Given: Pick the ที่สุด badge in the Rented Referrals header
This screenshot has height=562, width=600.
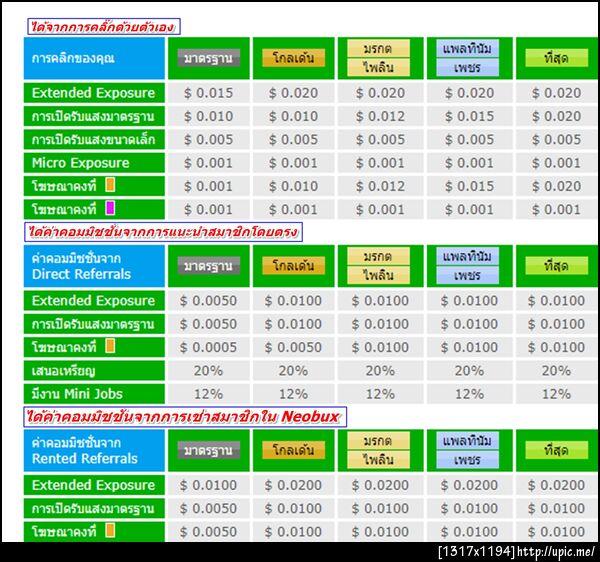Looking at the screenshot, I should (x=557, y=450).
